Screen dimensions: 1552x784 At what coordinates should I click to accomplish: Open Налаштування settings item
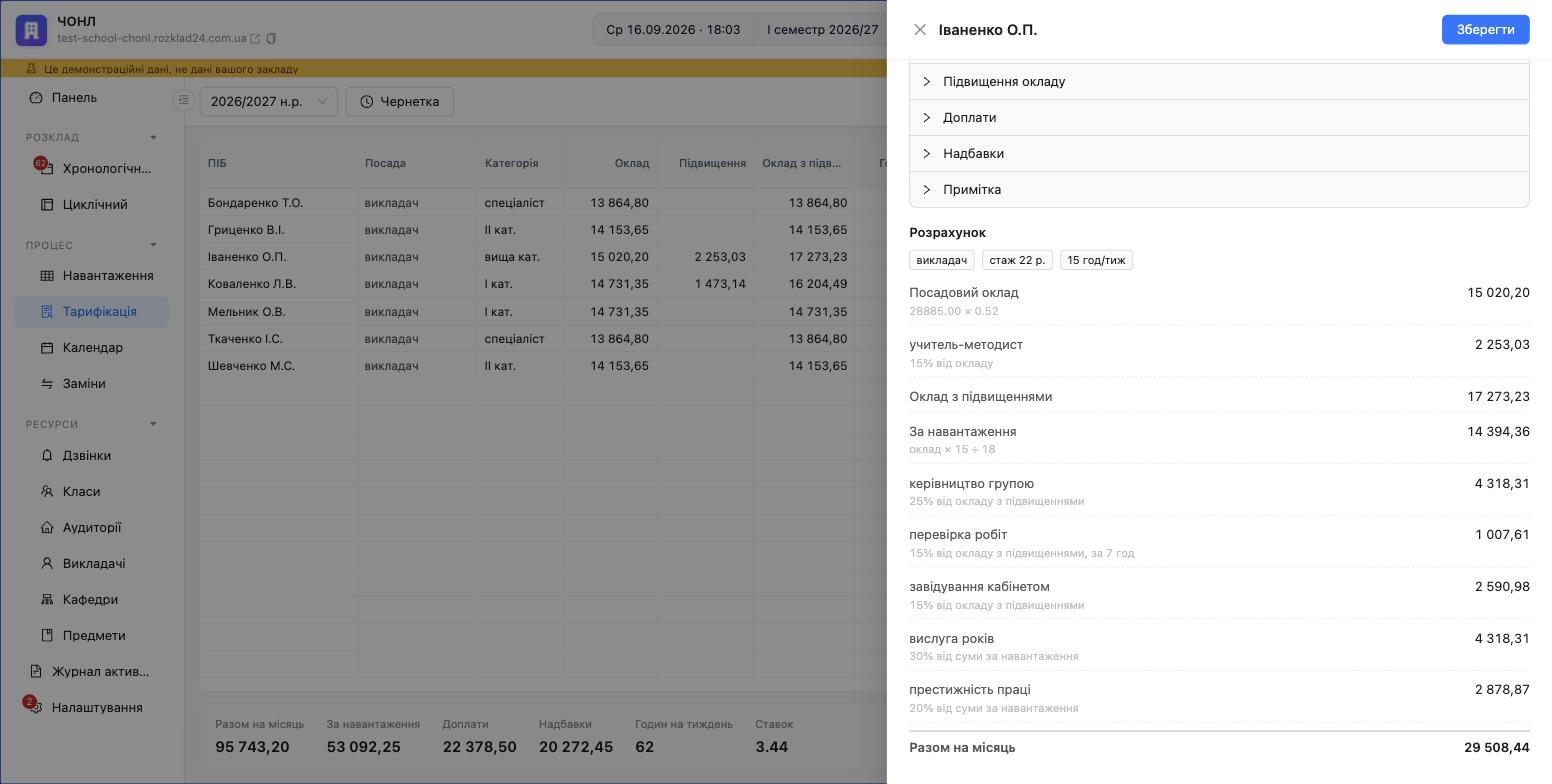[92, 707]
